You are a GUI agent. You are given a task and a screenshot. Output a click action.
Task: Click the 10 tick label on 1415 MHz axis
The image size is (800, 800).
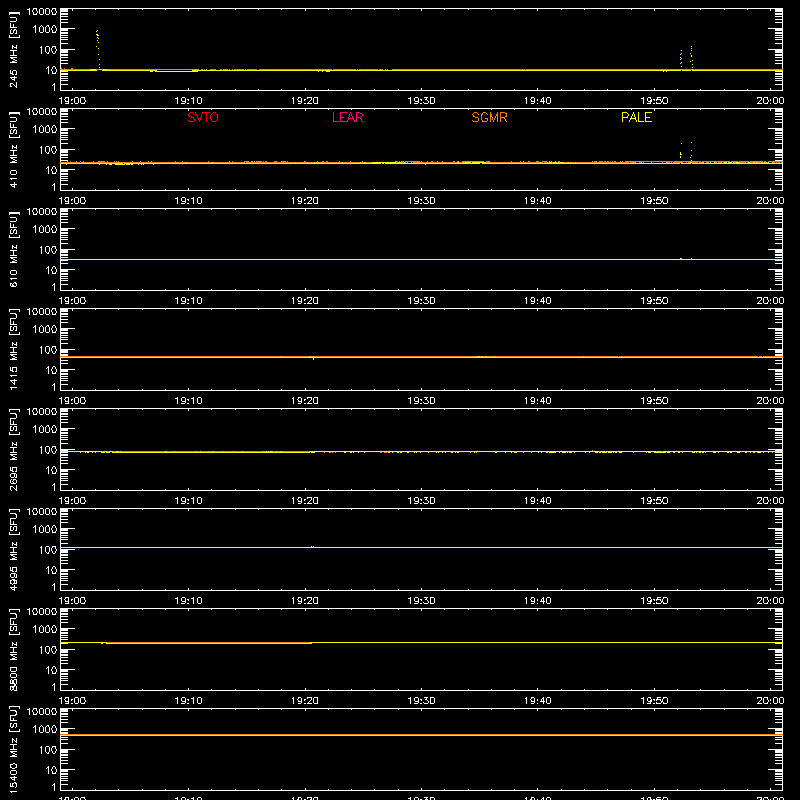(51, 370)
